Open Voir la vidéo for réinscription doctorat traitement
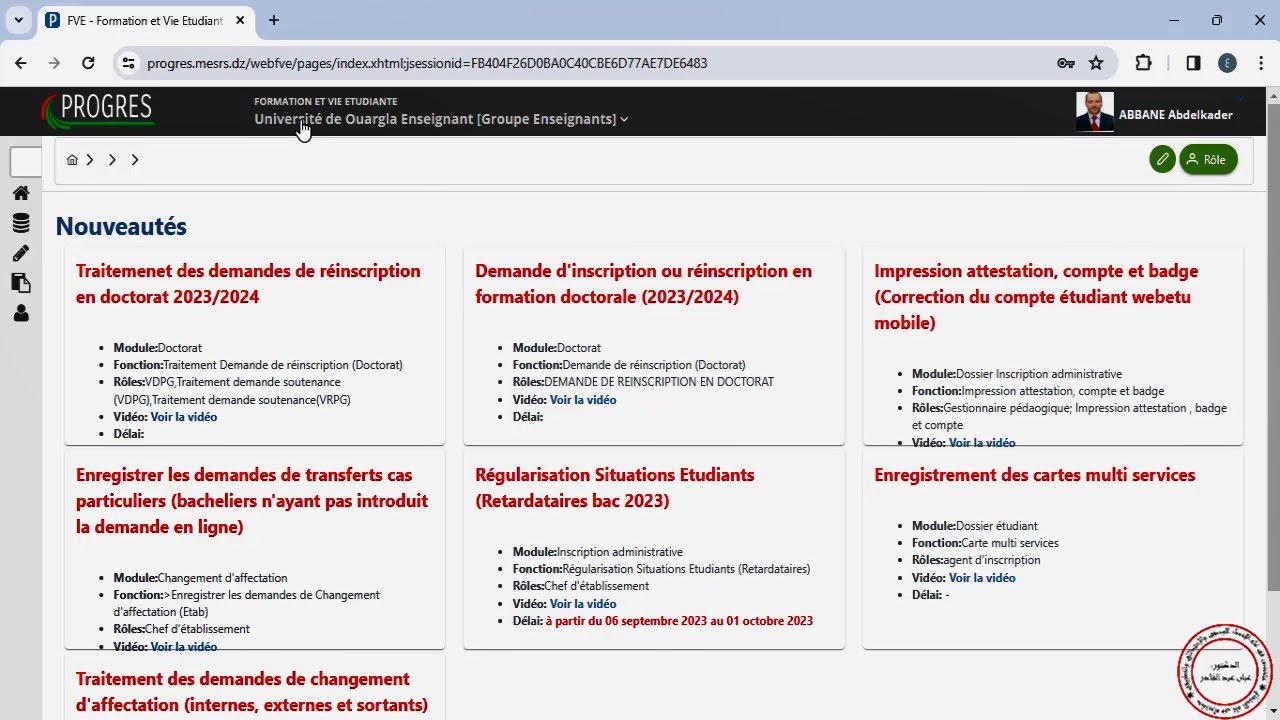The image size is (1280, 720). click(183, 417)
